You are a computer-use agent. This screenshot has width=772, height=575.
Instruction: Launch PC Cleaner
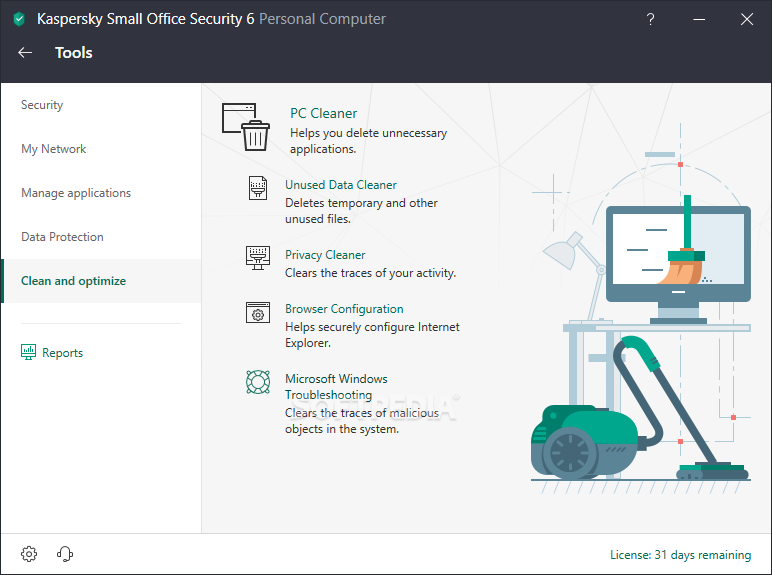point(323,113)
